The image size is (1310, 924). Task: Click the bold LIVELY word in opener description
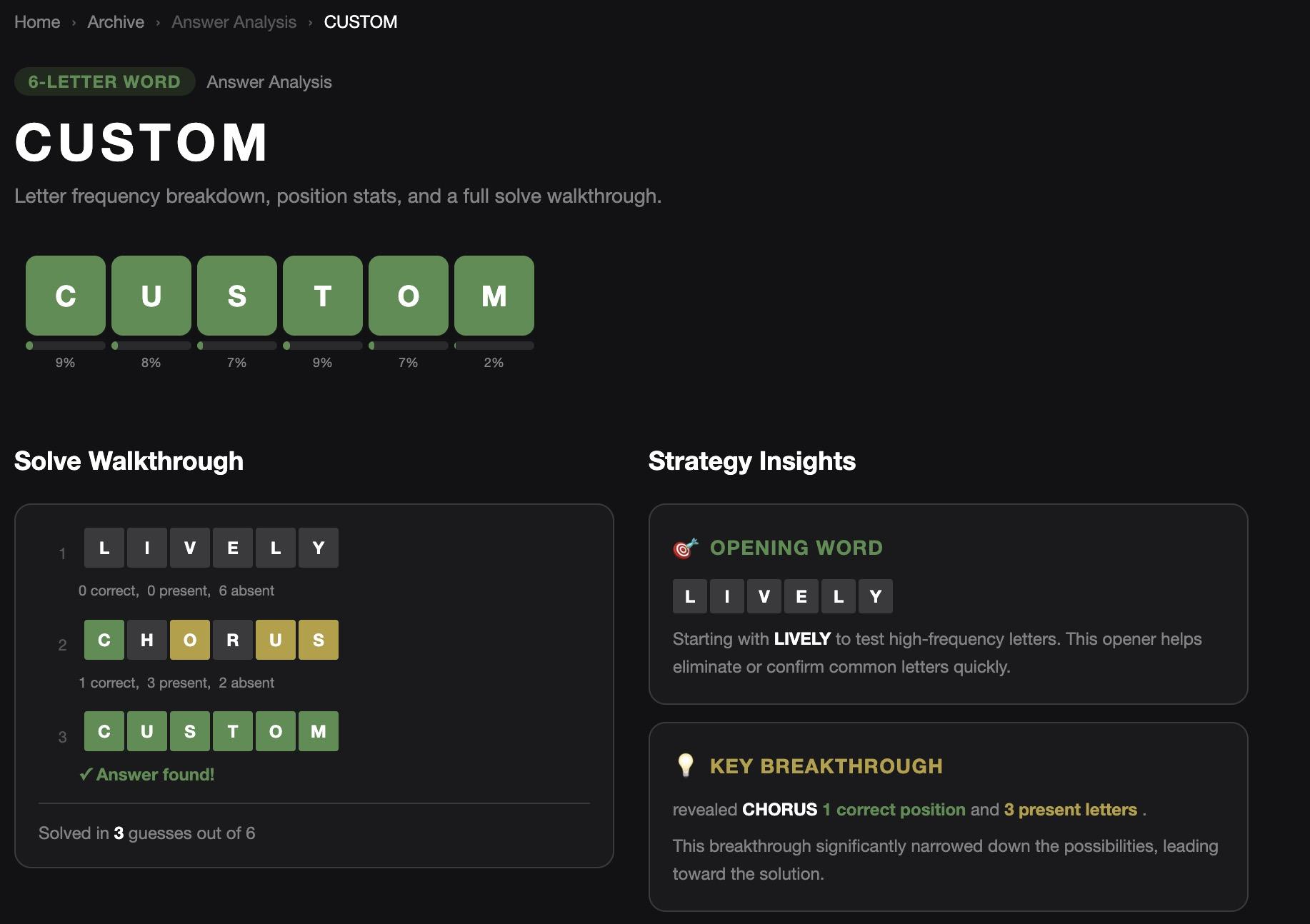point(802,638)
